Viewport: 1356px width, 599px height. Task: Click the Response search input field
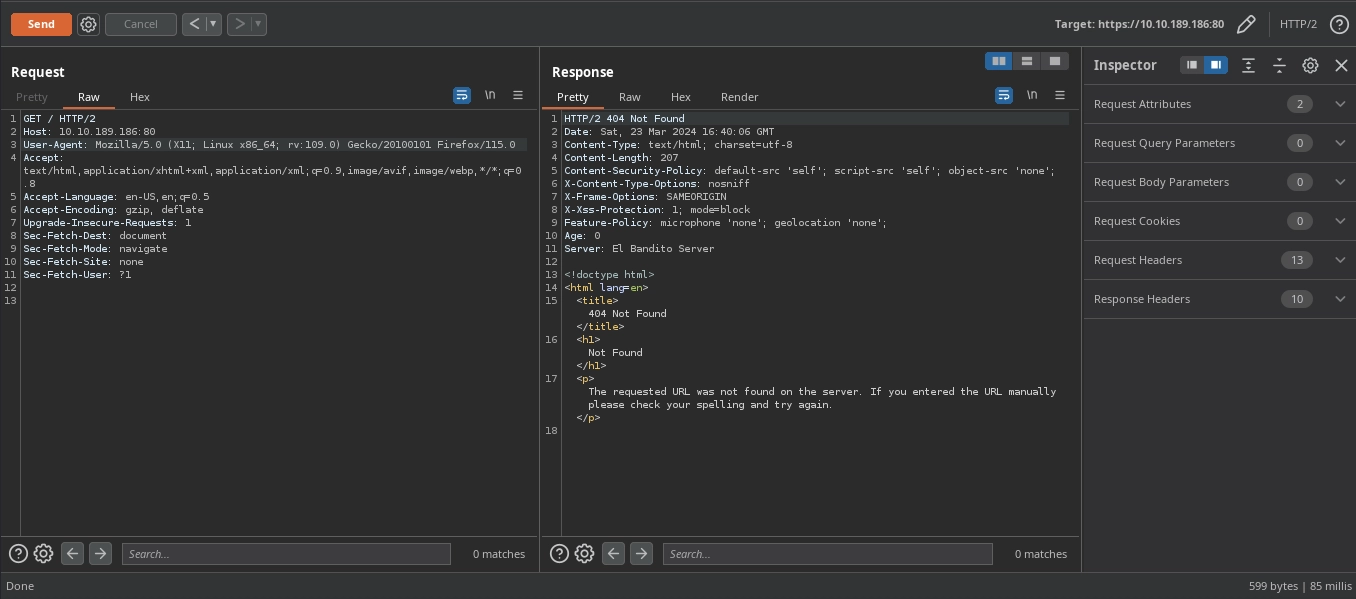(827, 554)
